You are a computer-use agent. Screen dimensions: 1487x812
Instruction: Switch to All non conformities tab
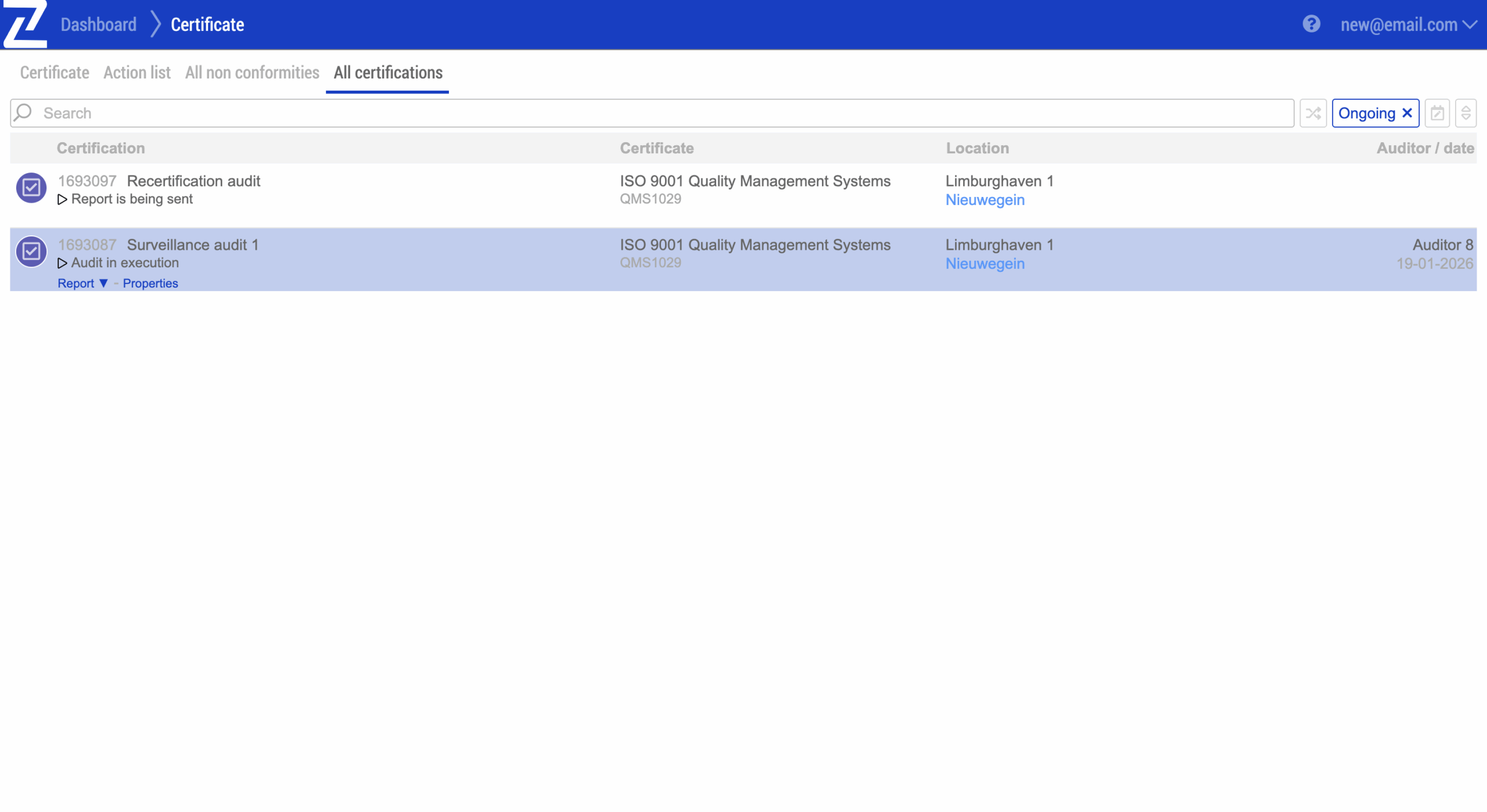point(252,73)
